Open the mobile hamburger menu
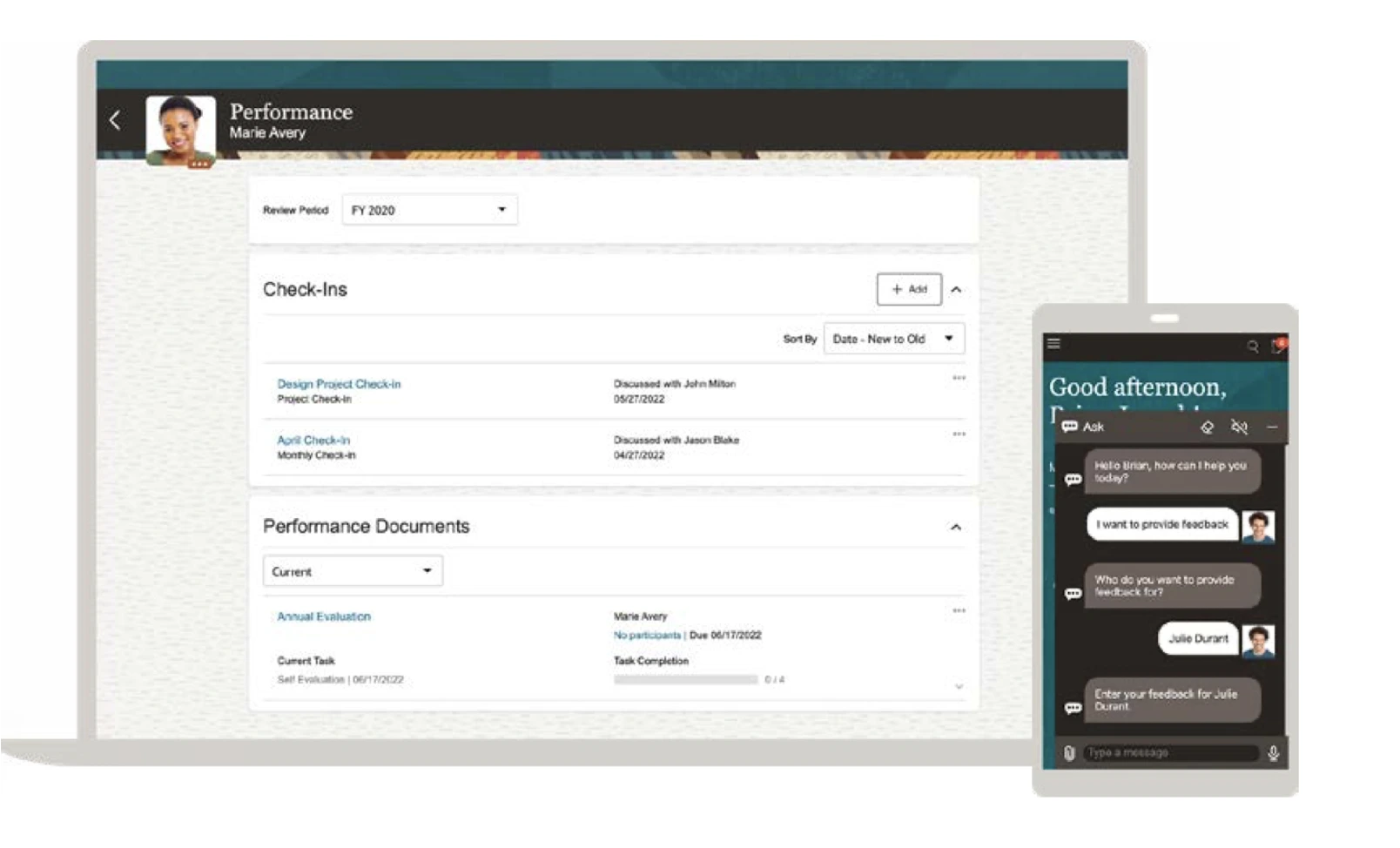The width and height of the screenshot is (1400, 848). [1053, 344]
